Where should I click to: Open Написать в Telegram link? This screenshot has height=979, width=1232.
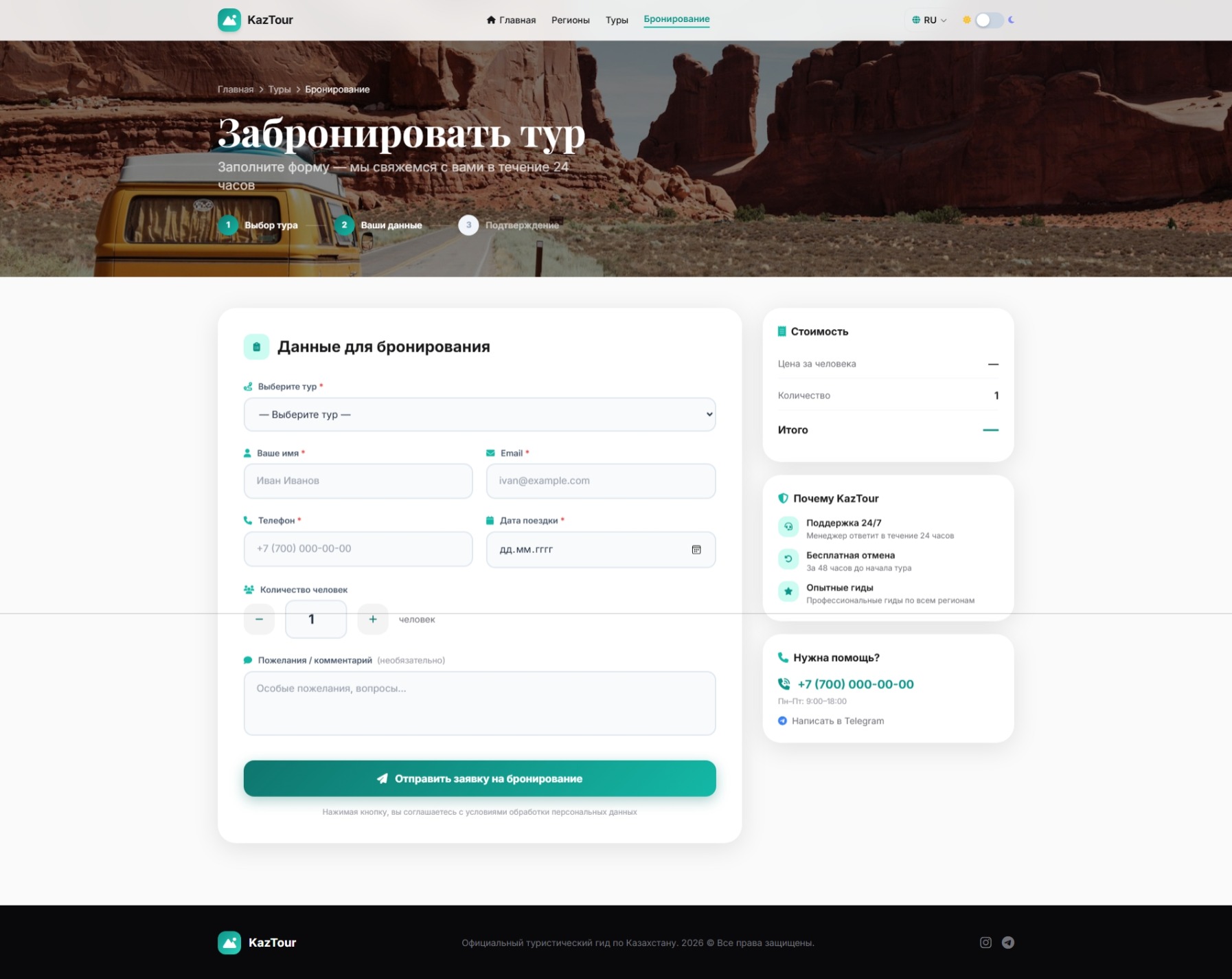[838, 721]
